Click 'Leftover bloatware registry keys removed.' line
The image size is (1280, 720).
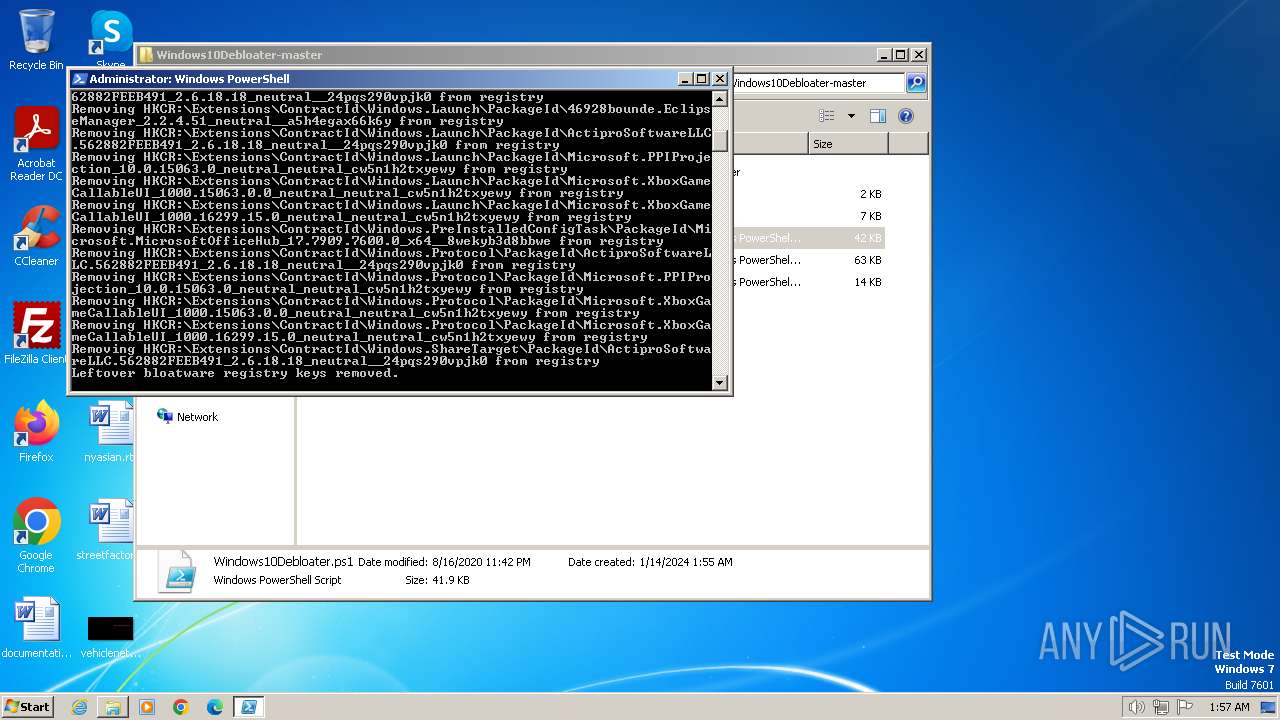pyautogui.click(x=235, y=373)
